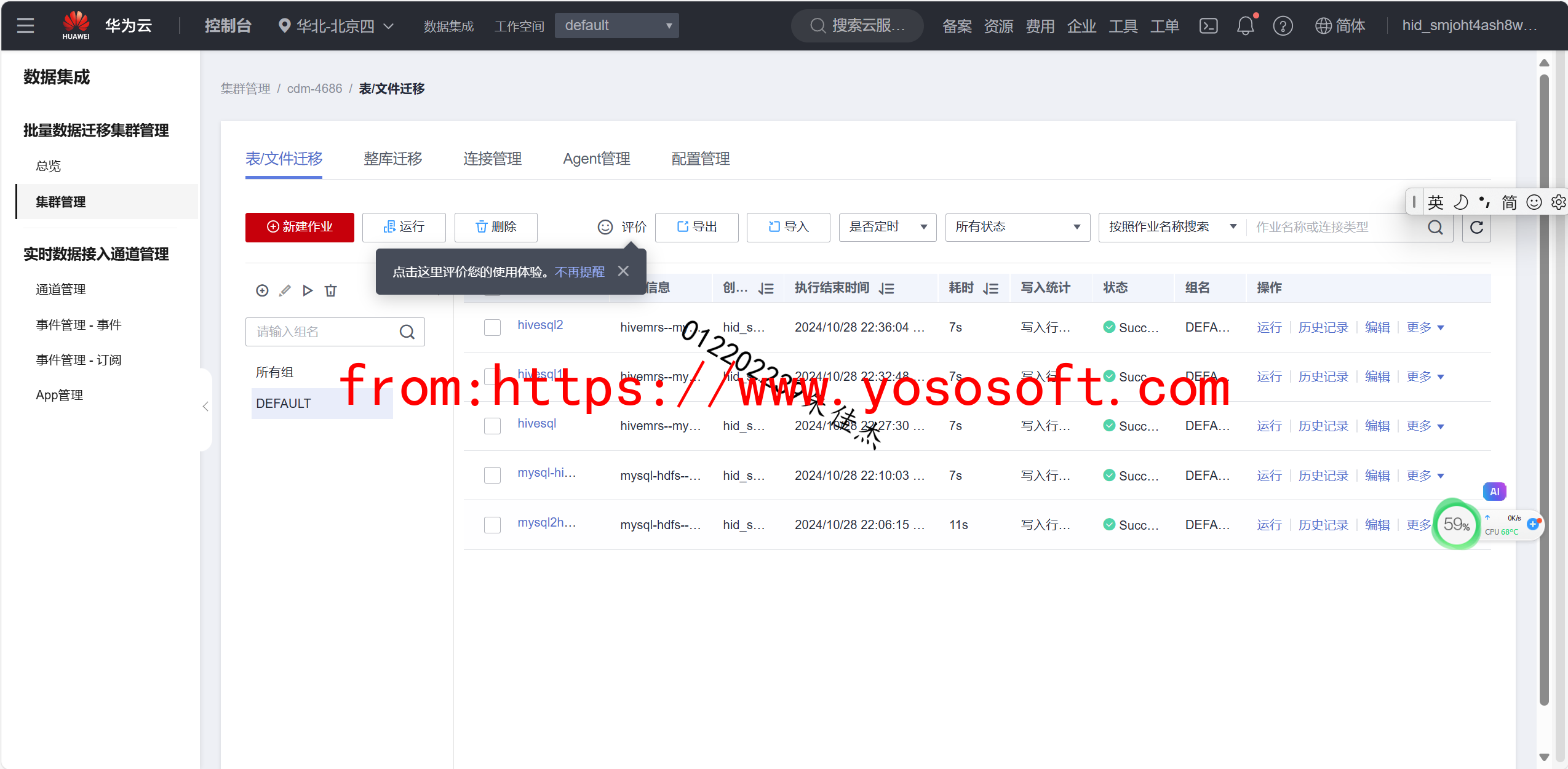Expand the 所有状态 status dropdown

click(x=1017, y=227)
